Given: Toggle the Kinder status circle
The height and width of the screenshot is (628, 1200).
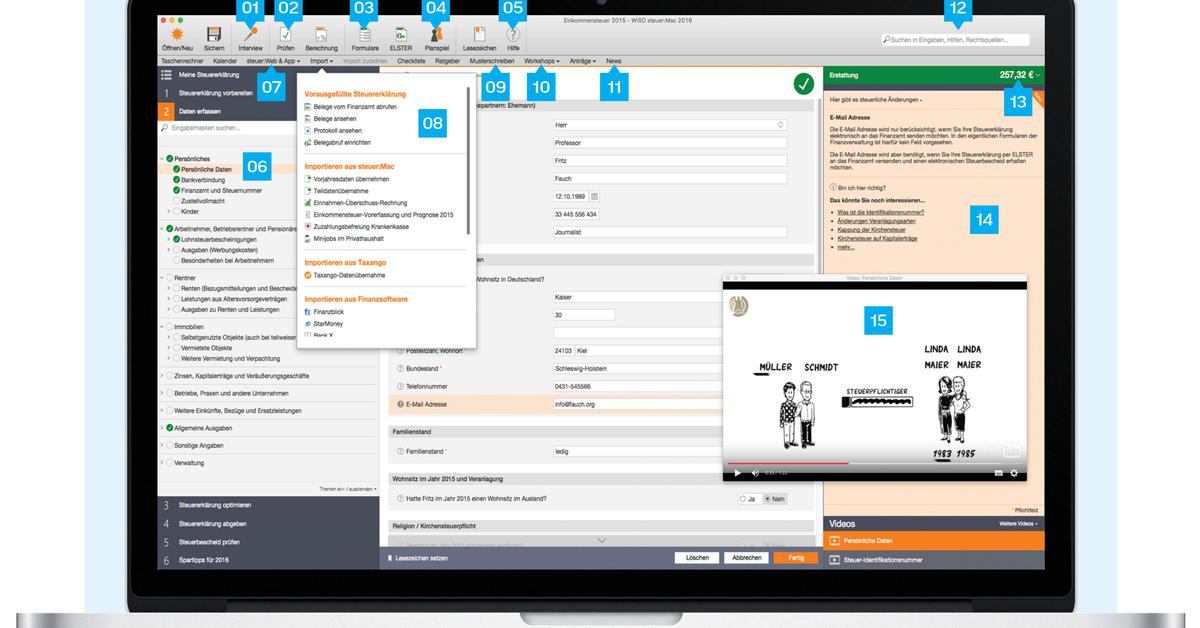Looking at the screenshot, I should coord(176,212).
